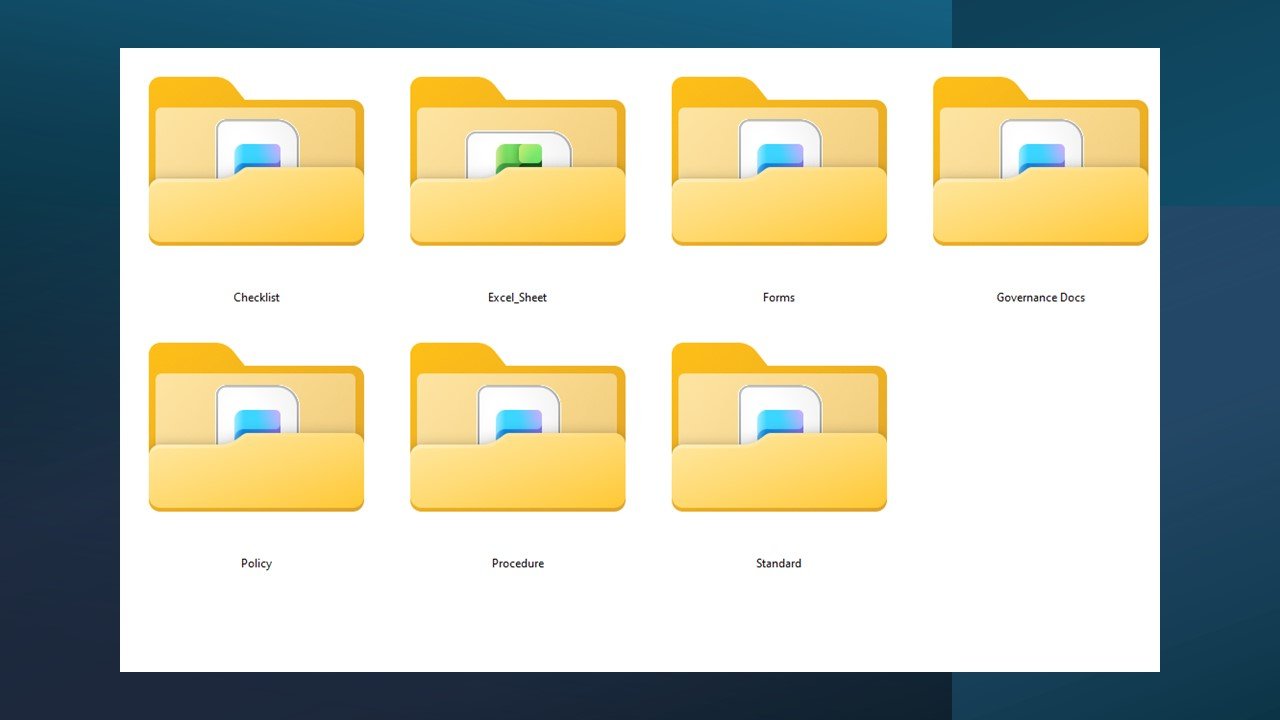Click the Excel_Sheet folder name label
The width and height of the screenshot is (1280, 720).
tap(517, 297)
